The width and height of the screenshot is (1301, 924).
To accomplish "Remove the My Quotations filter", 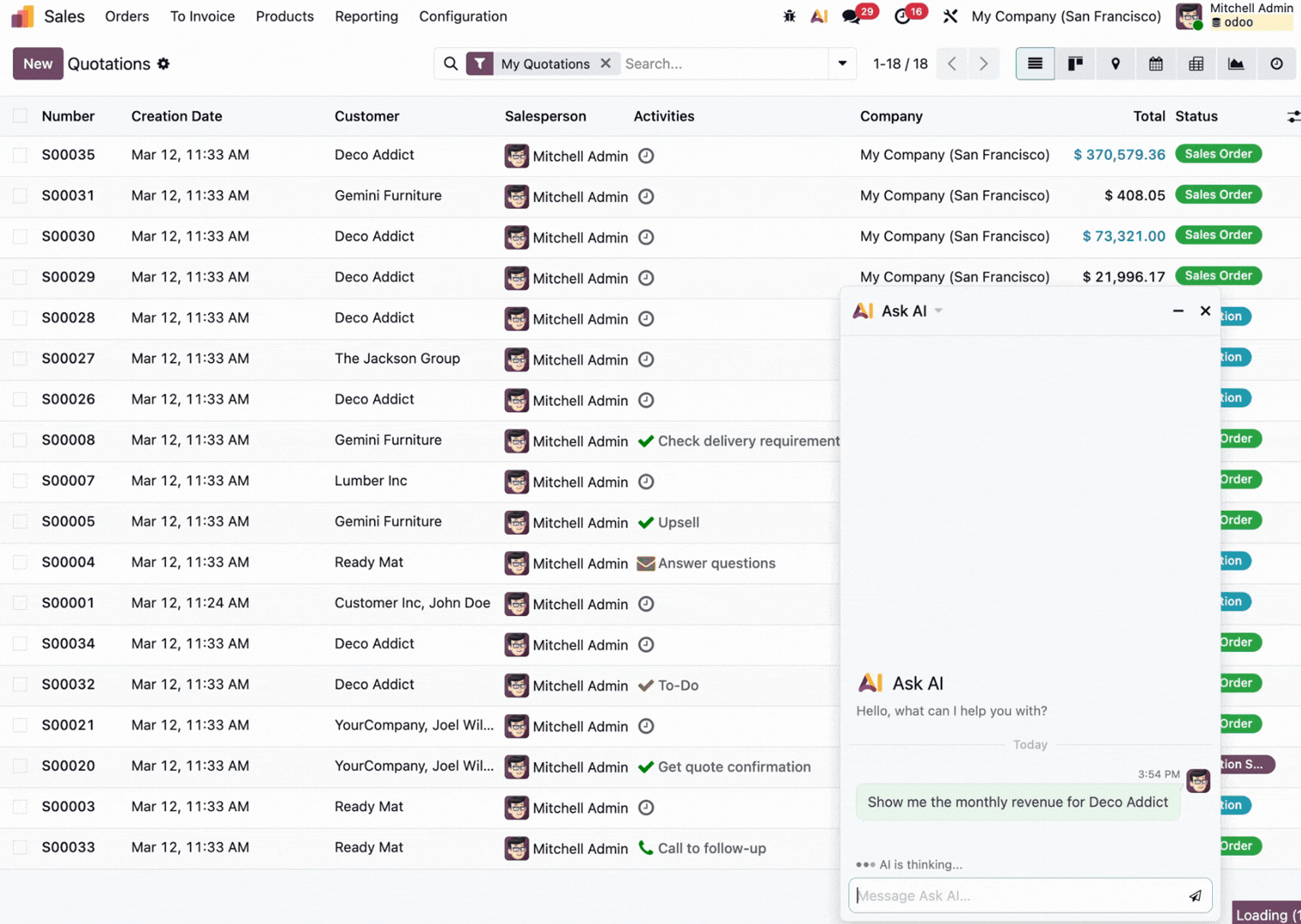I will tap(605, 63).
